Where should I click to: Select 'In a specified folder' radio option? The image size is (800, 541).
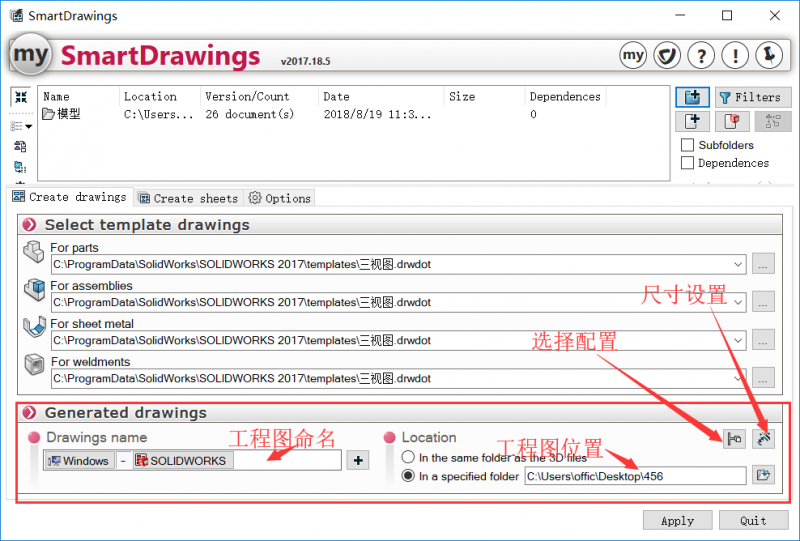408,476
